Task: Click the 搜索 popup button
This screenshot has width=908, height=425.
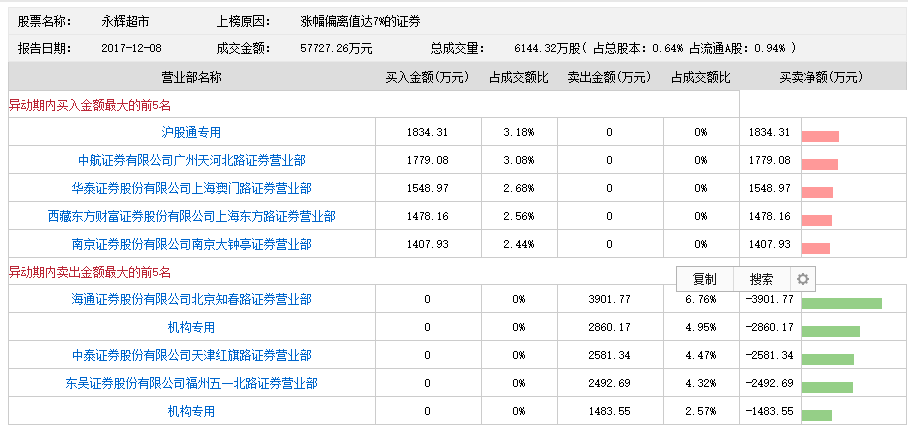Action: click(x=761, y=279)
